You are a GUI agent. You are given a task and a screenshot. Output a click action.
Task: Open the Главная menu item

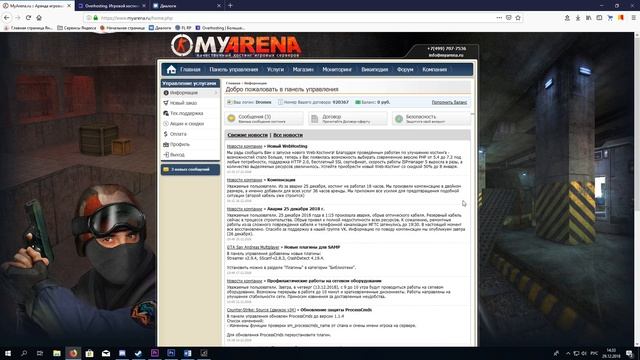click(x=190, y=69)
